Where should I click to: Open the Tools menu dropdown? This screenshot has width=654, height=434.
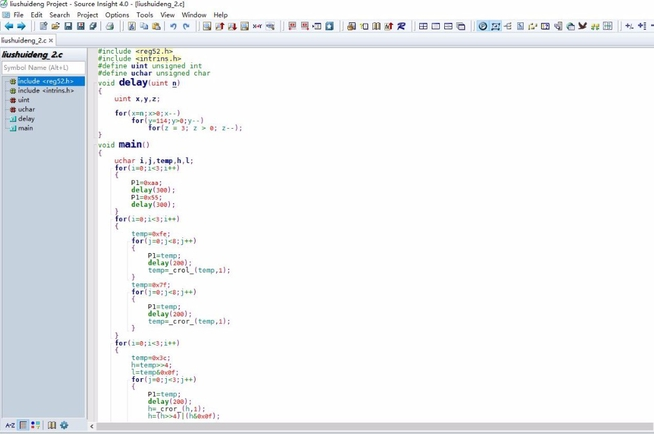click(145, 15)
